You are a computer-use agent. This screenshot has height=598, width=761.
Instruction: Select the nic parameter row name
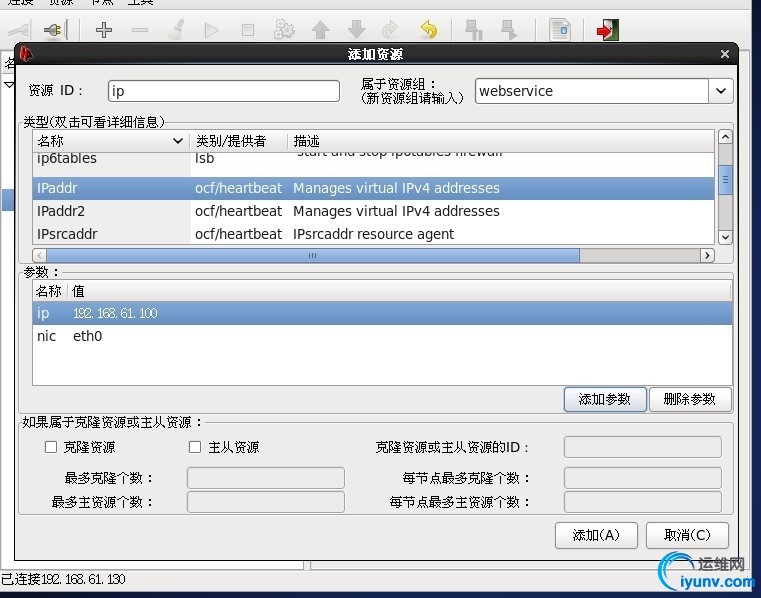[47, 336]
